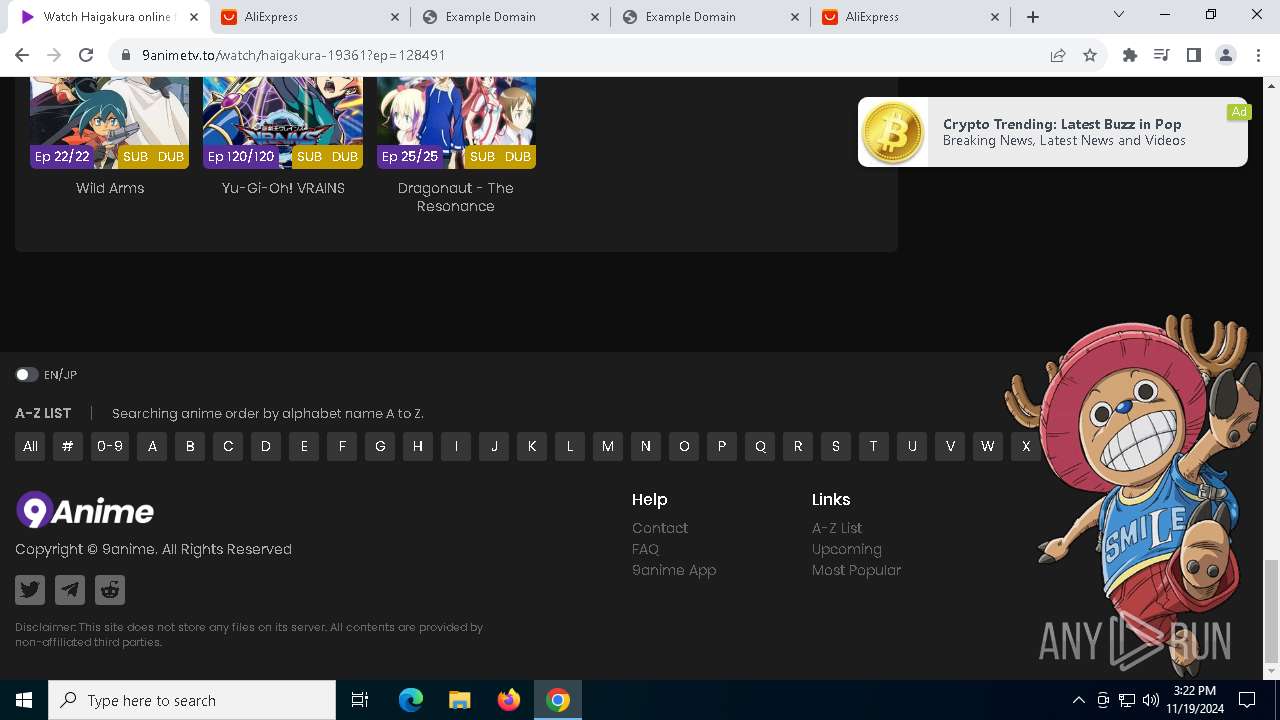Open a new browser tab
Viewport: 1280px width, 720px height.
point(1033,17)
